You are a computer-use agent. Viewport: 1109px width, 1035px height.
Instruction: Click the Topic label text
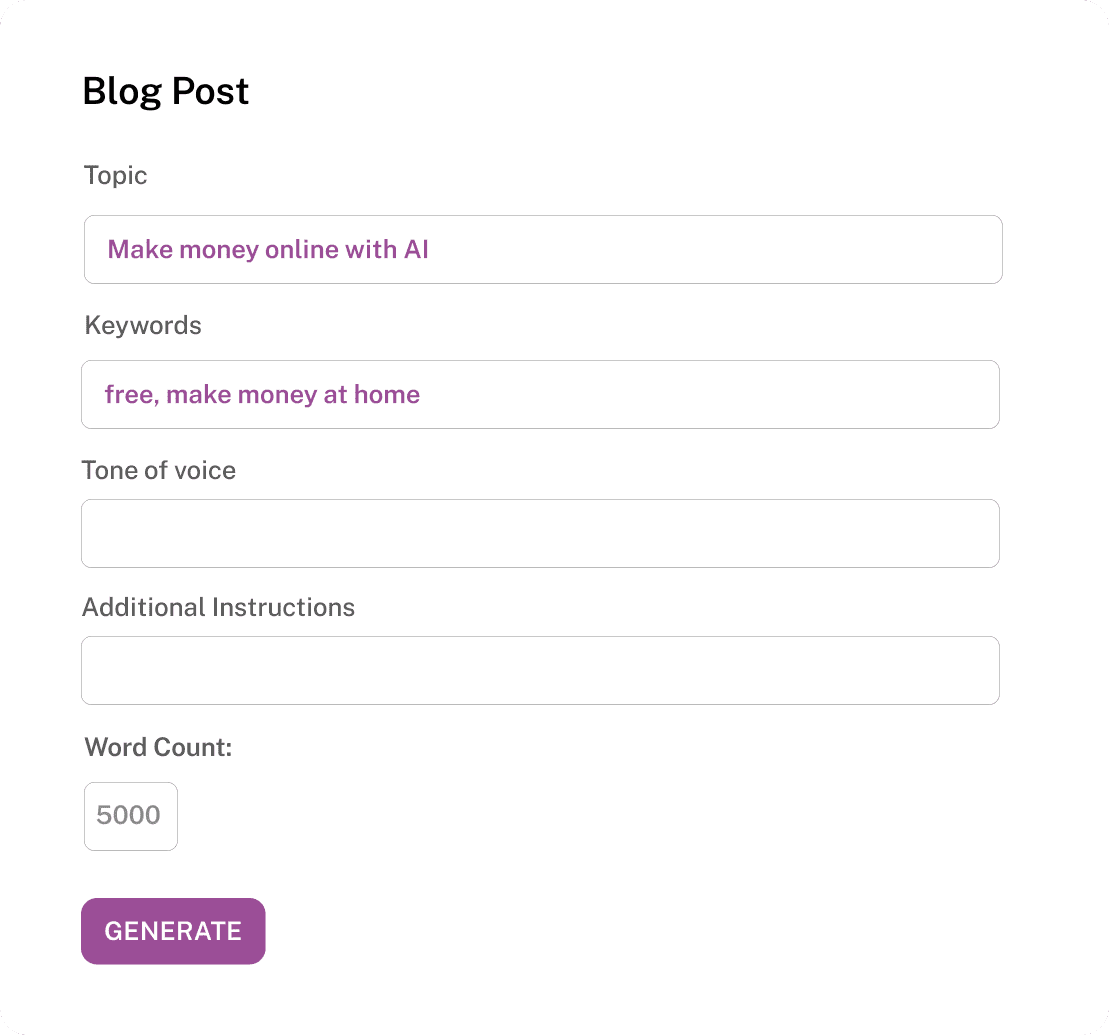115,175
